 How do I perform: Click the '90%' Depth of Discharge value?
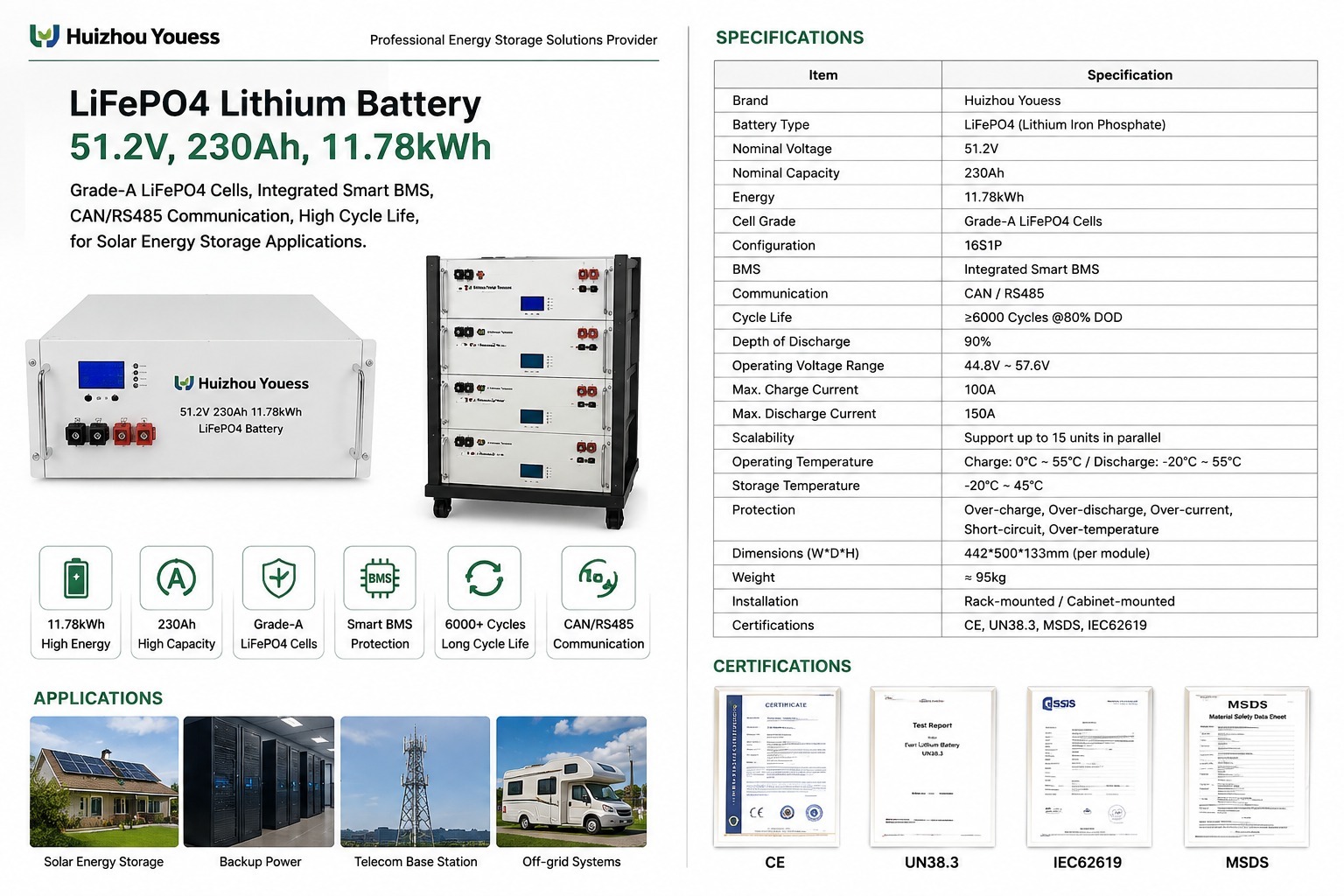click(x=977, y=341)
